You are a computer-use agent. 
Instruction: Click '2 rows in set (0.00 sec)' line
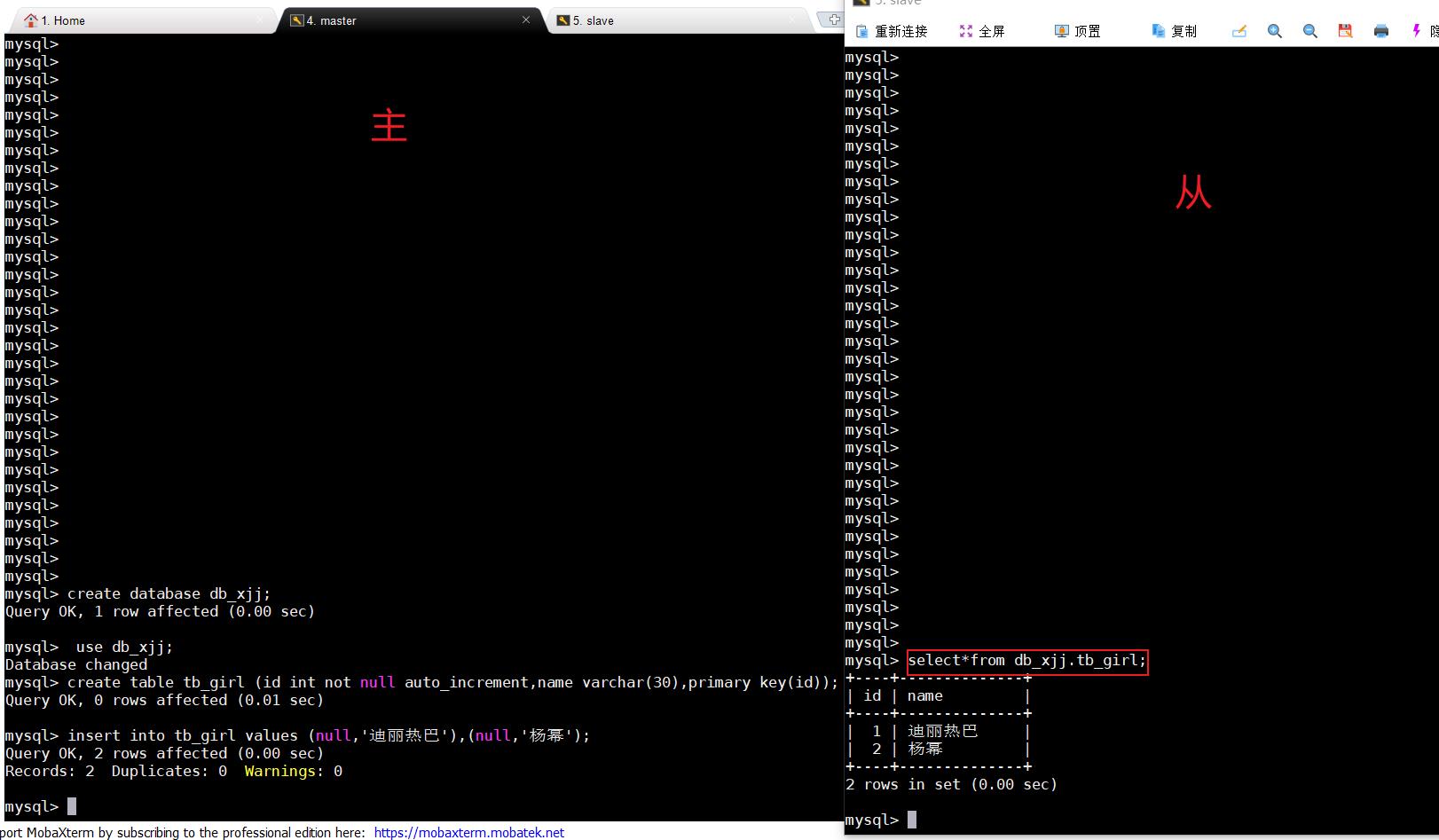click(951, 784)
